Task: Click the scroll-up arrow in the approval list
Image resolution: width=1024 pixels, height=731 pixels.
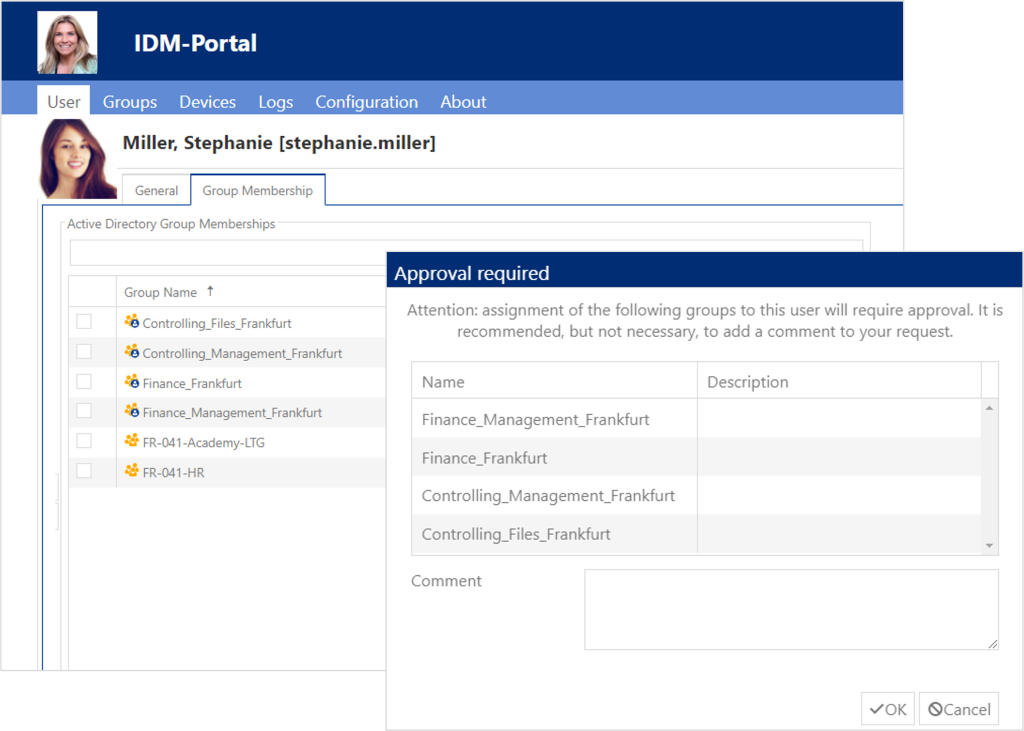Action: point(989,408)
